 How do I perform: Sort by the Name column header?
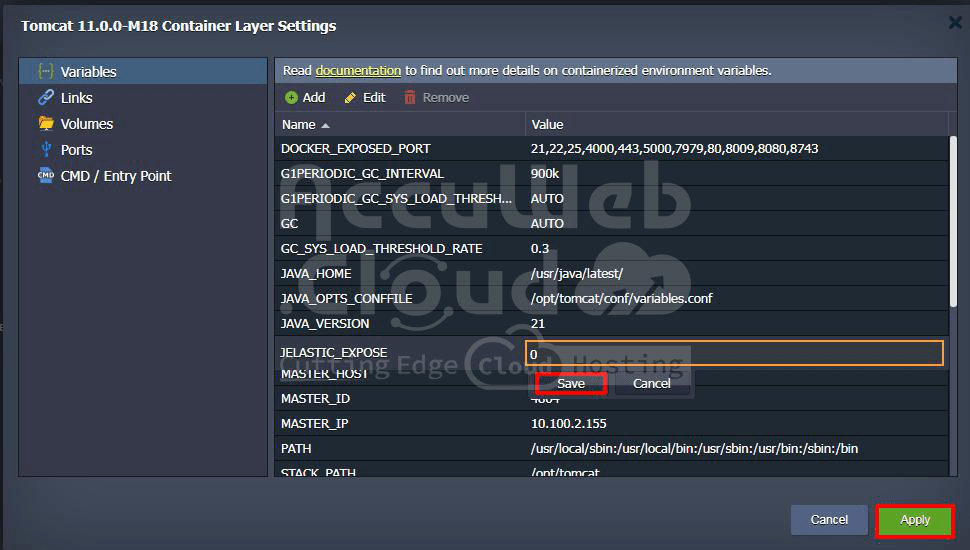400,124
